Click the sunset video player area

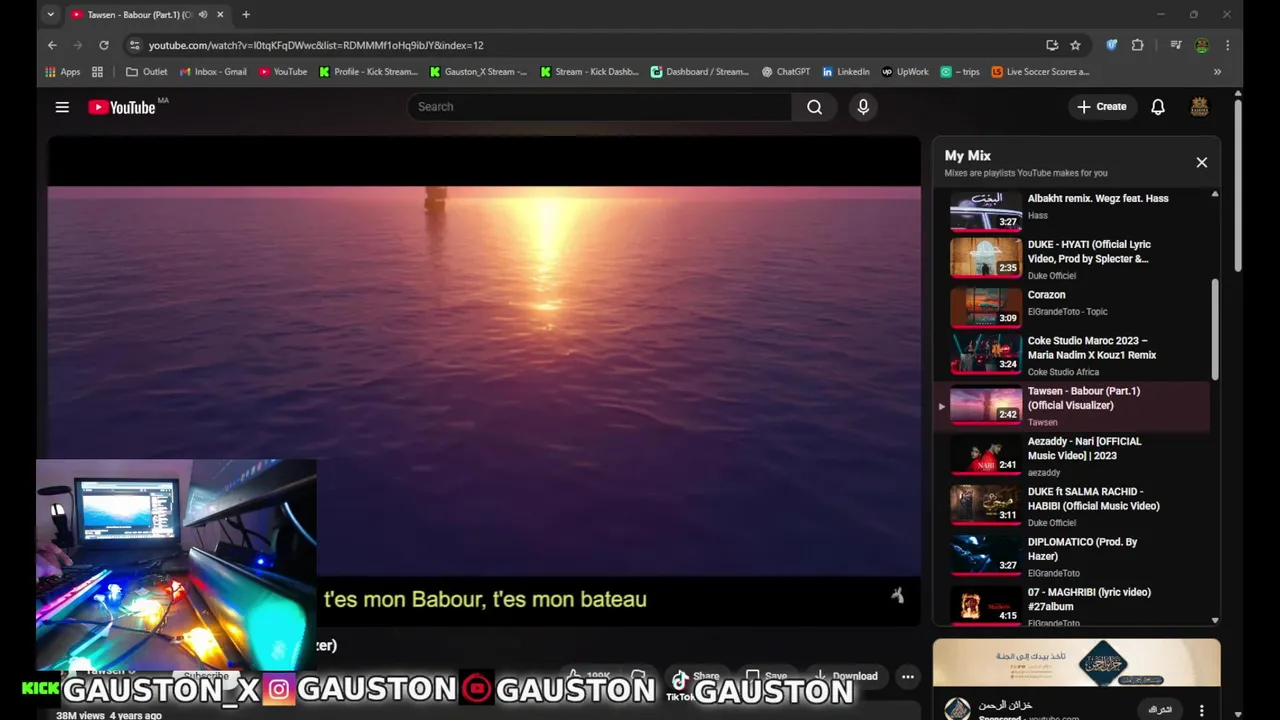(484, 380)
